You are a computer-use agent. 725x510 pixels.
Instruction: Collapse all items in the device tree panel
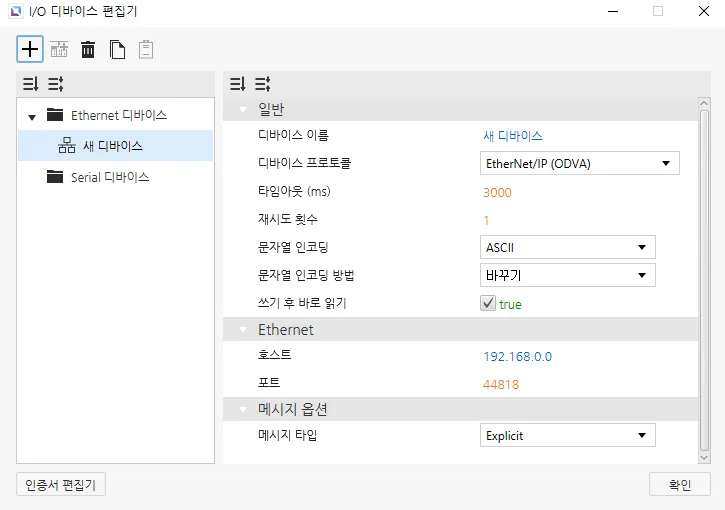(55, 84)
